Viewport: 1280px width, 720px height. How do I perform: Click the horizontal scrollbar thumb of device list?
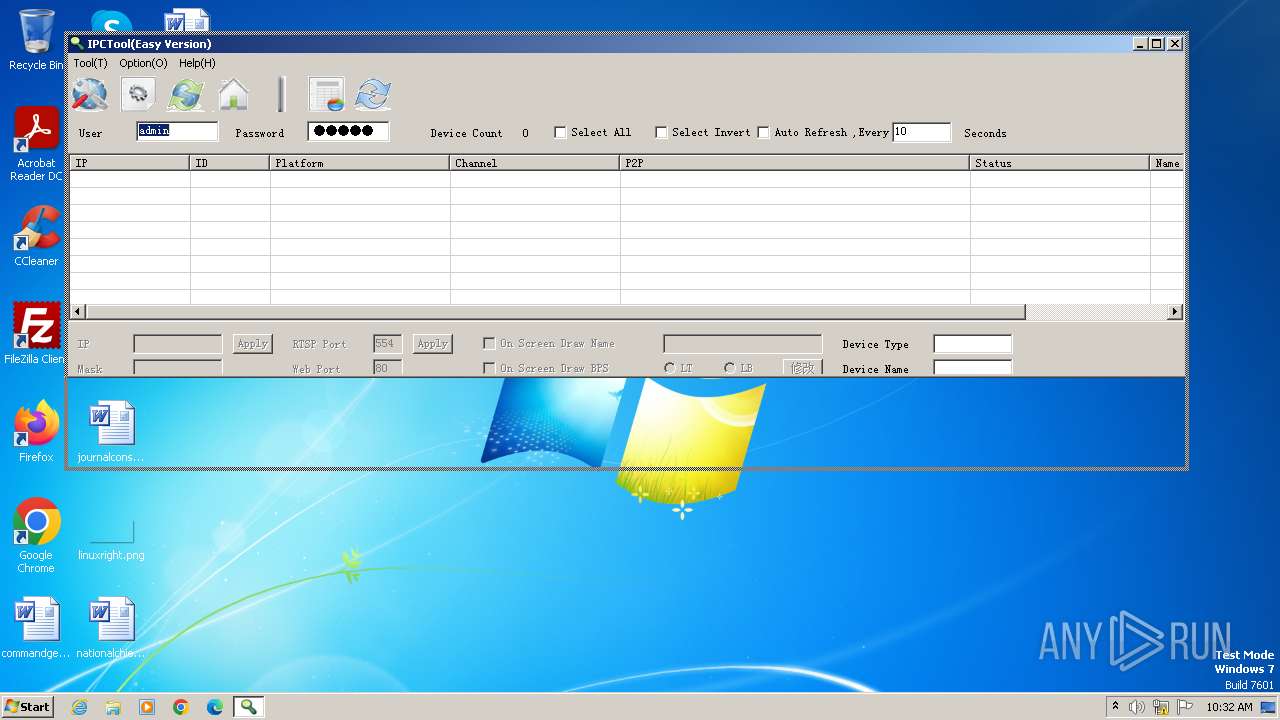(556, 312)
